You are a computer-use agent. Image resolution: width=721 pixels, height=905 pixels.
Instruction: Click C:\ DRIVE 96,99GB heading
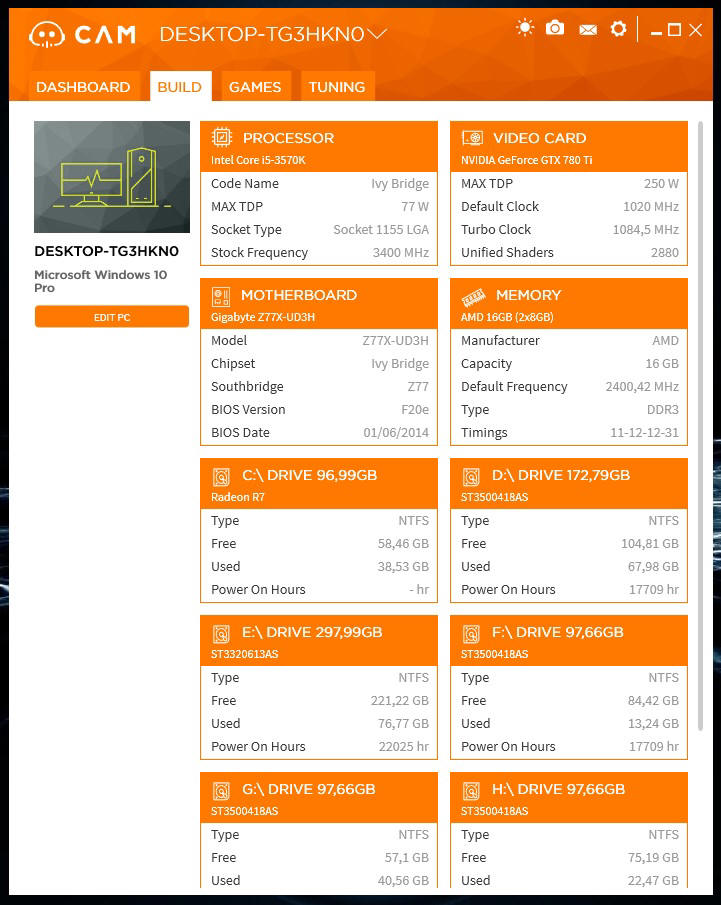pyautogui.click(x=309, y=475)
